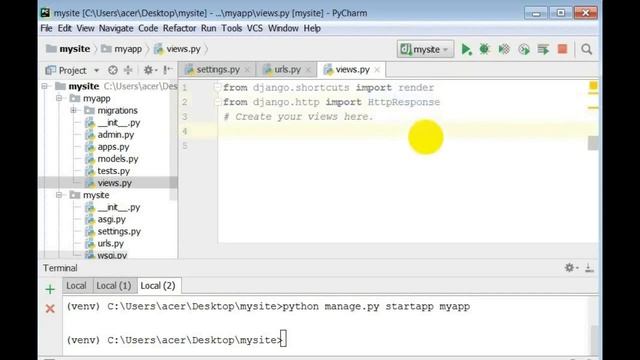Image resolution: width=640 pixels, height=360 pixels.
Task: Switch to the urls.py editor tab
Action: [x=287, y=70]
